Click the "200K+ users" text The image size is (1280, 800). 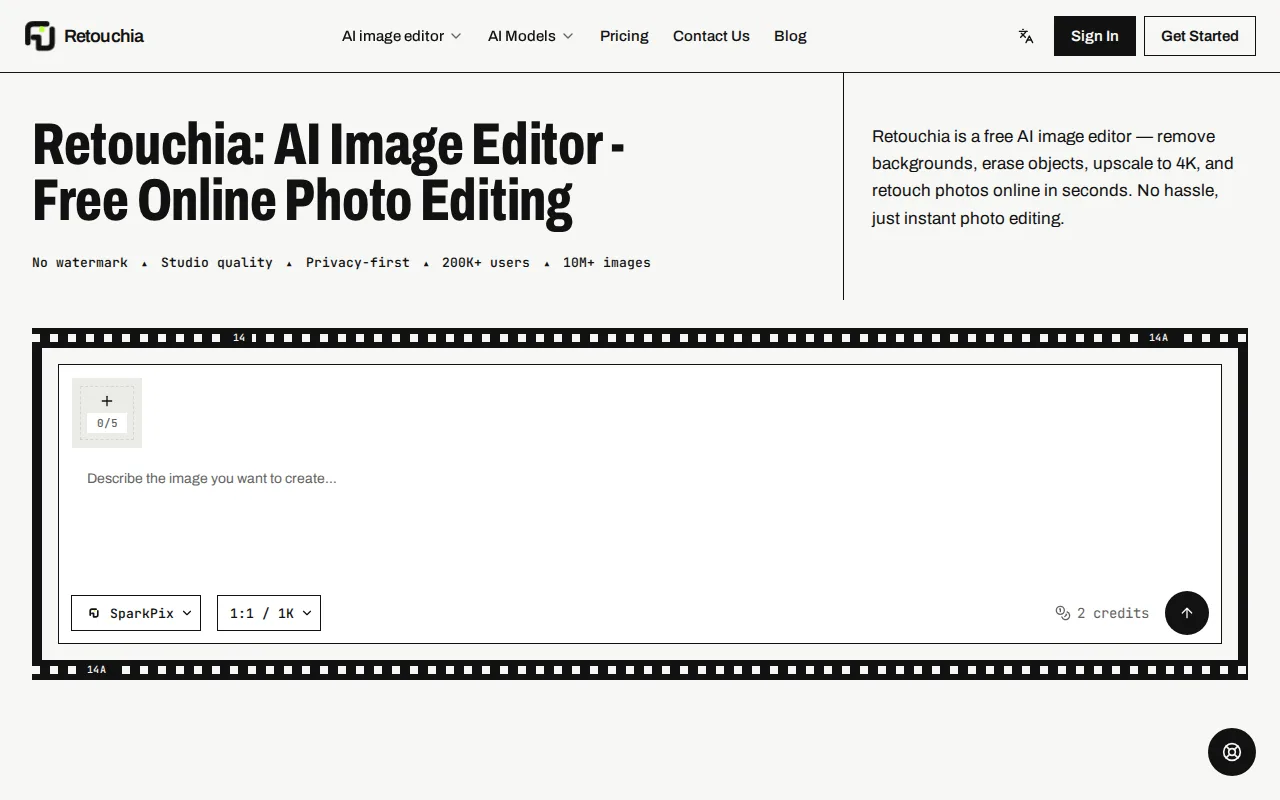click(x=486, y=262)
